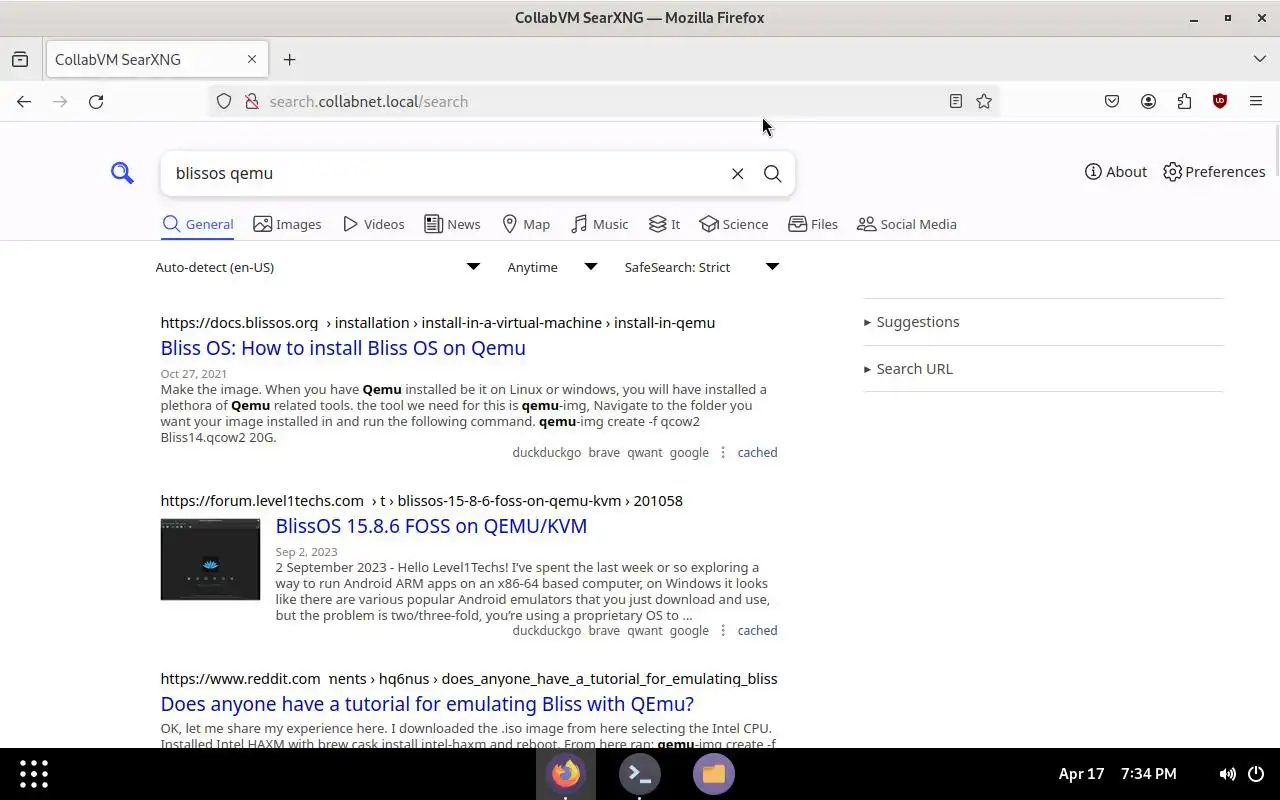Viewport: 1280px width, 800px height.
Task: Click BlissOS forum result thumbnail
Action: [x=210, y=559]
